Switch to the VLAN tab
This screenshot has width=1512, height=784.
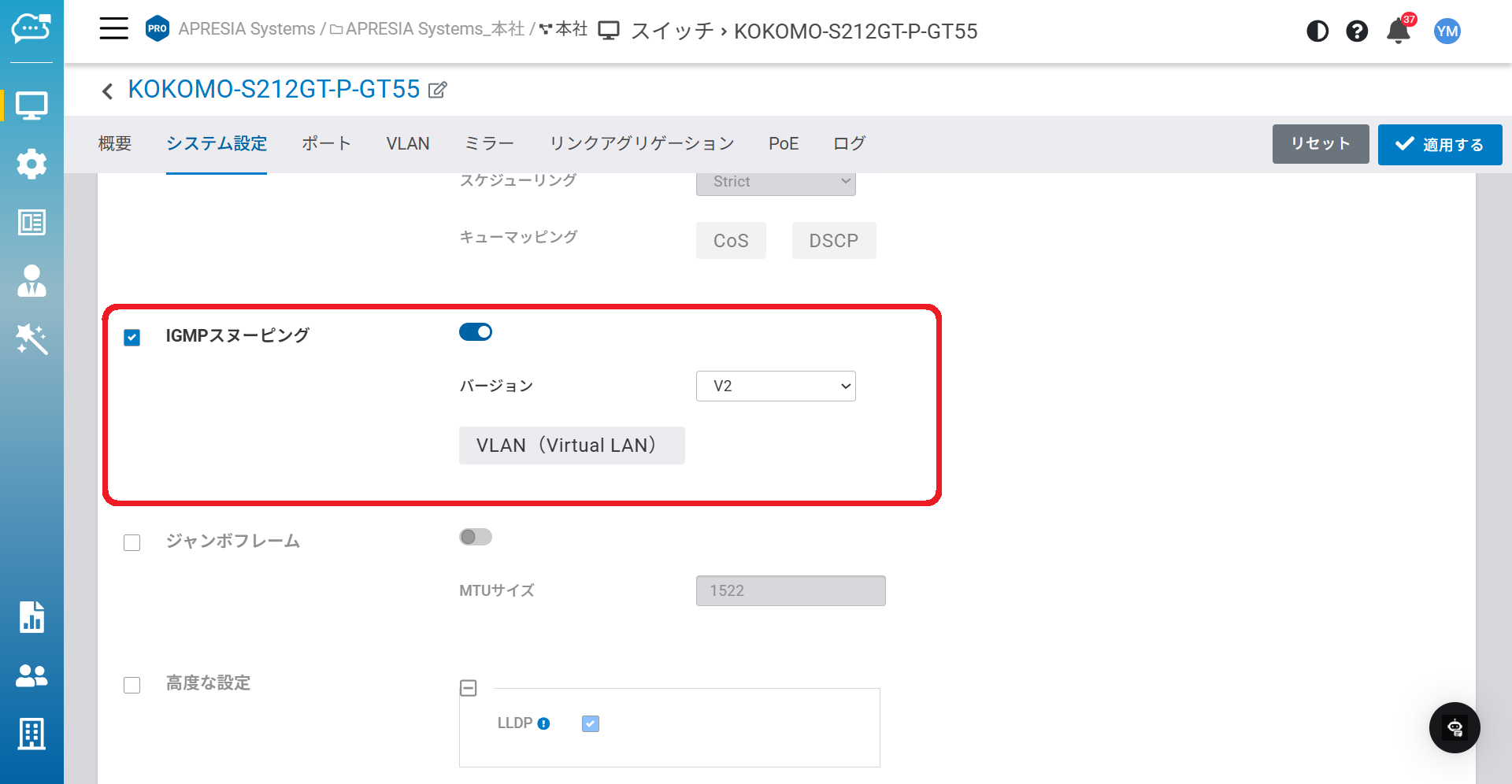[407, 144]
